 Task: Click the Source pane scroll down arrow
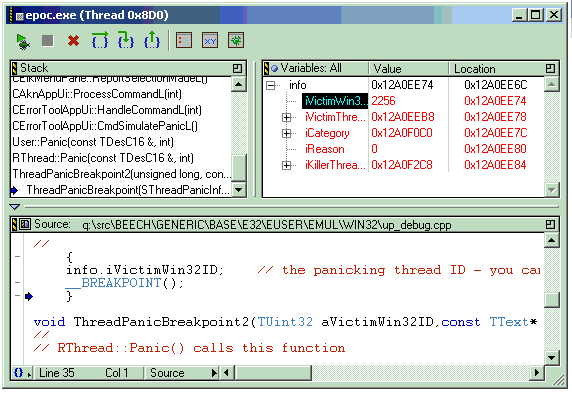coord(551,358)
